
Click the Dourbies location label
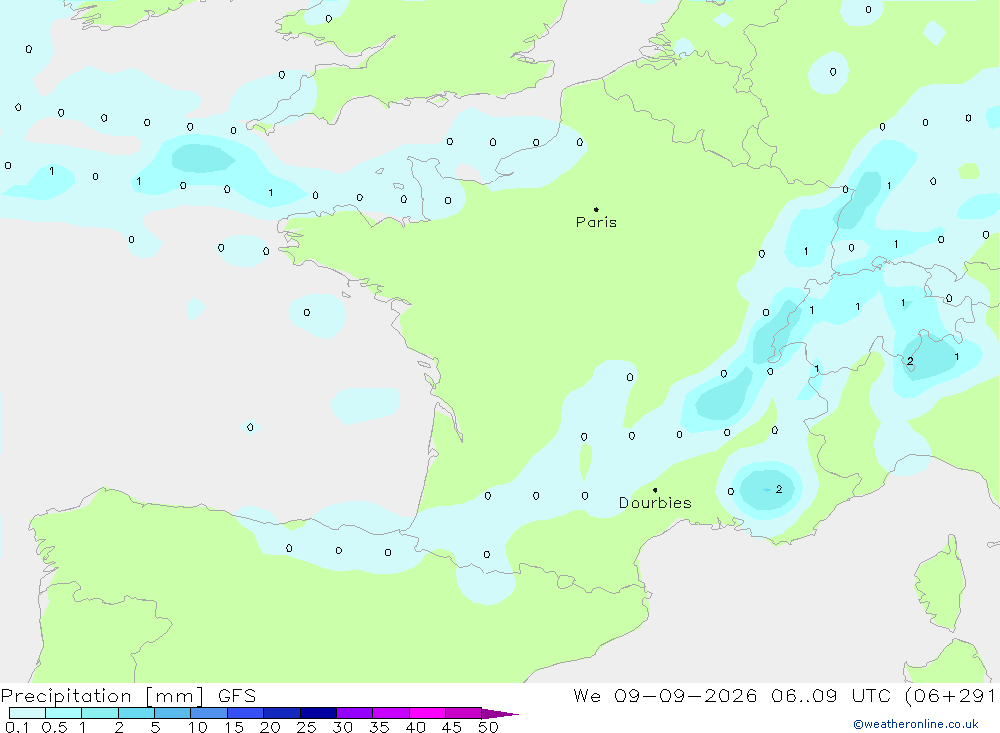[x=655, y=503]
